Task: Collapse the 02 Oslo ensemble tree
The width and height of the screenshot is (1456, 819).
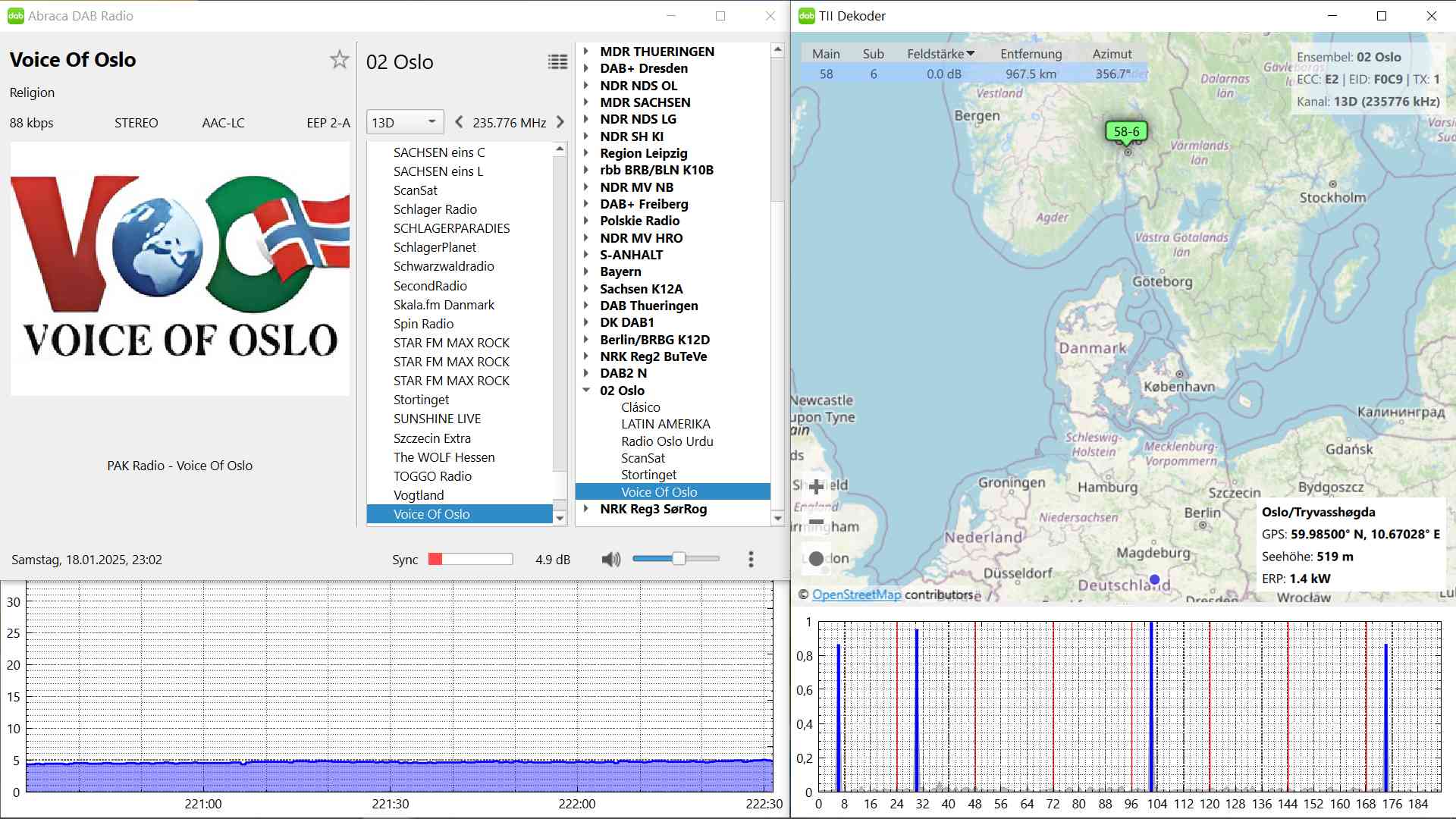Action: click(586, 391)
